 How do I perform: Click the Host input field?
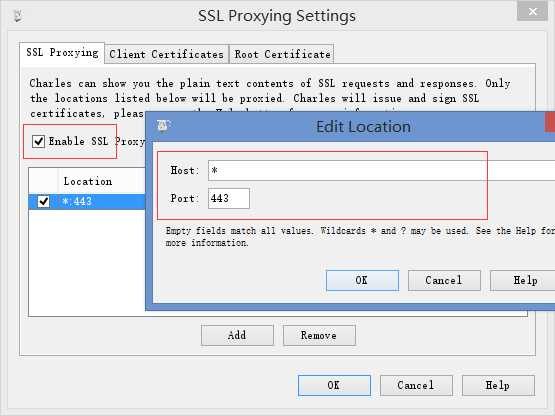[x=382, y=170]
